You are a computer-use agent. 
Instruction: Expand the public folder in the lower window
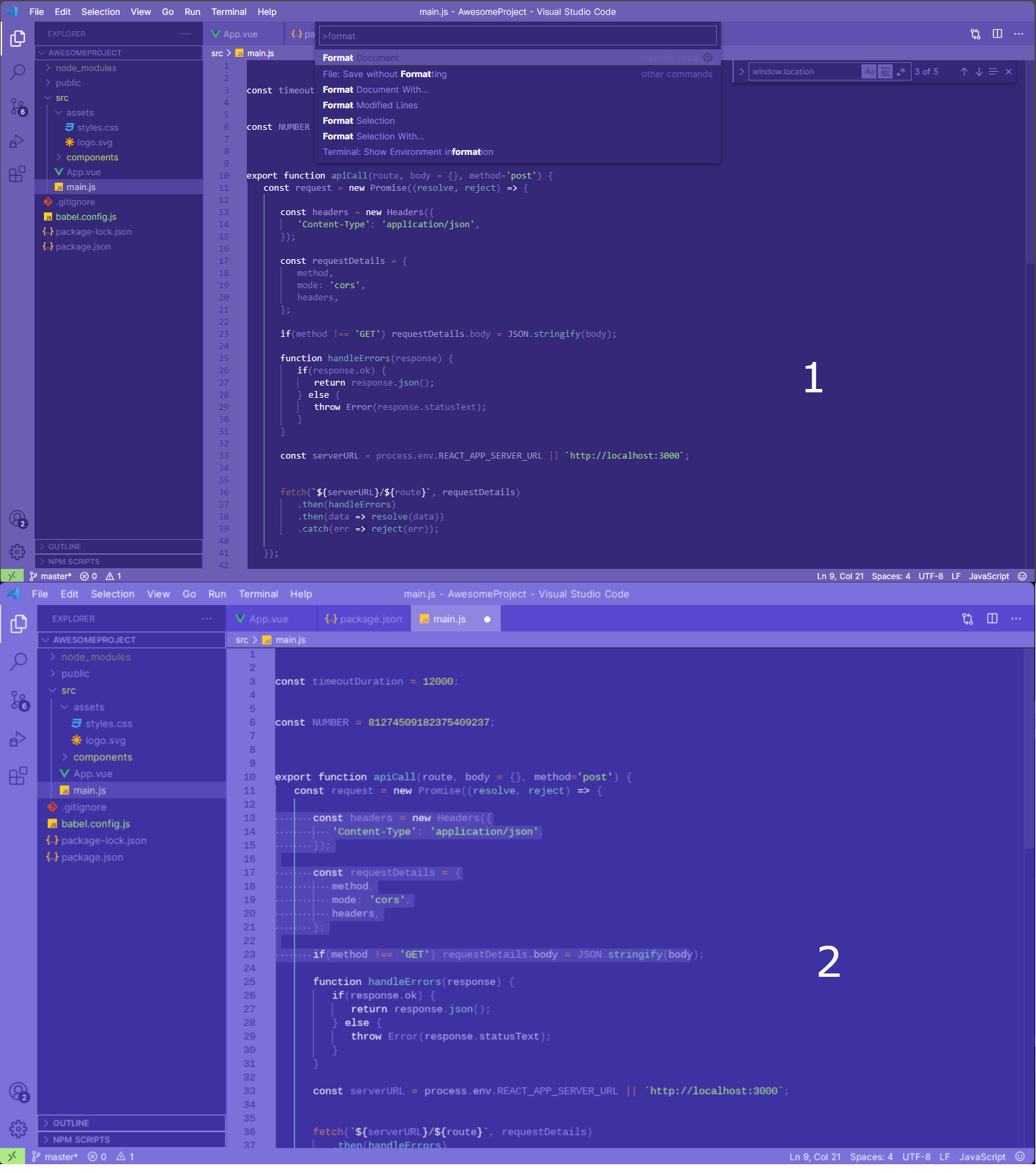(132, 674)
